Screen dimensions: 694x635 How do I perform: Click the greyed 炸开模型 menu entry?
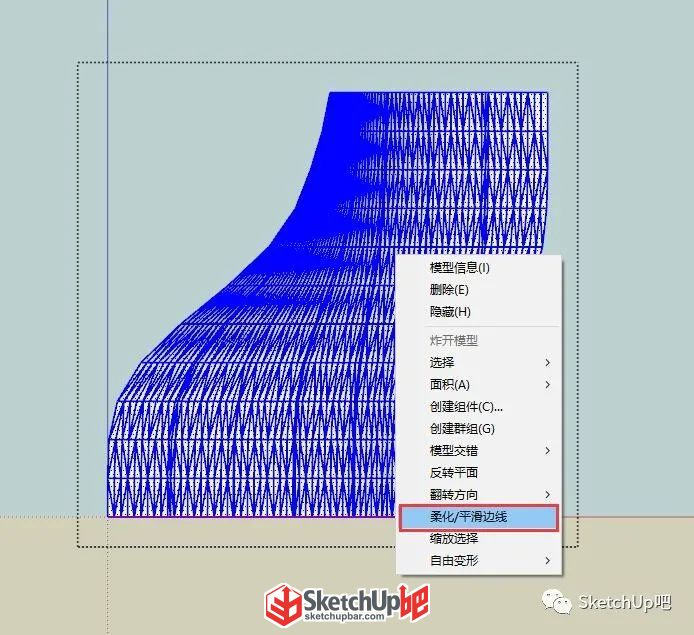(479, 340)
